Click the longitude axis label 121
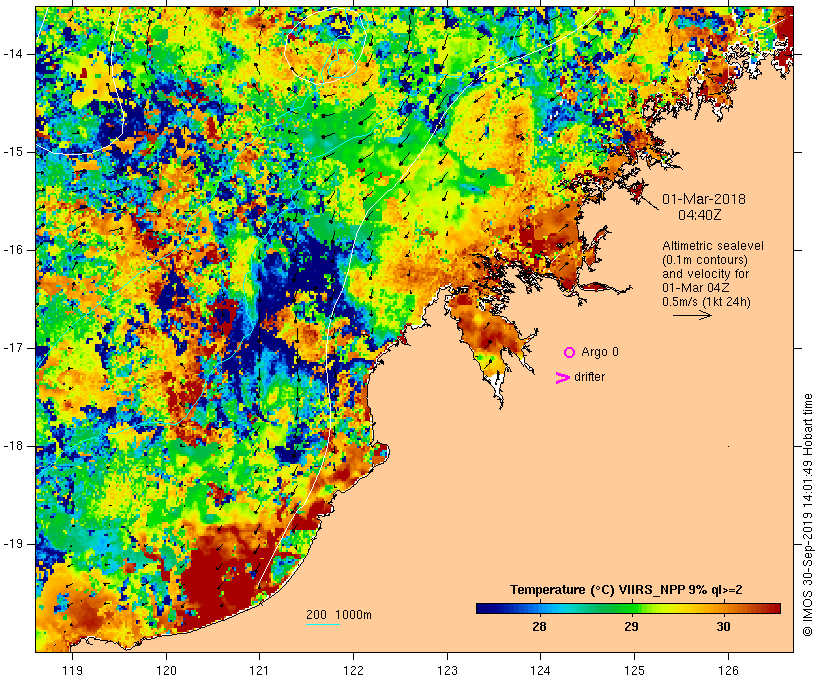 259,671
